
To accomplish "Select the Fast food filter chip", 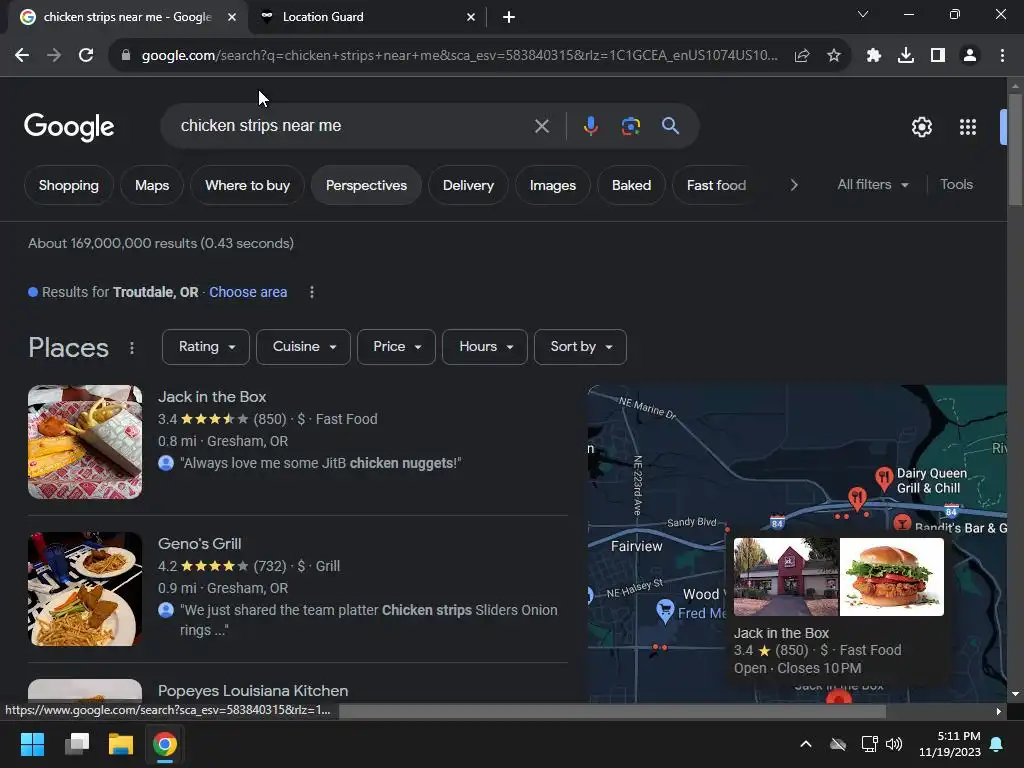I will 716,185.
